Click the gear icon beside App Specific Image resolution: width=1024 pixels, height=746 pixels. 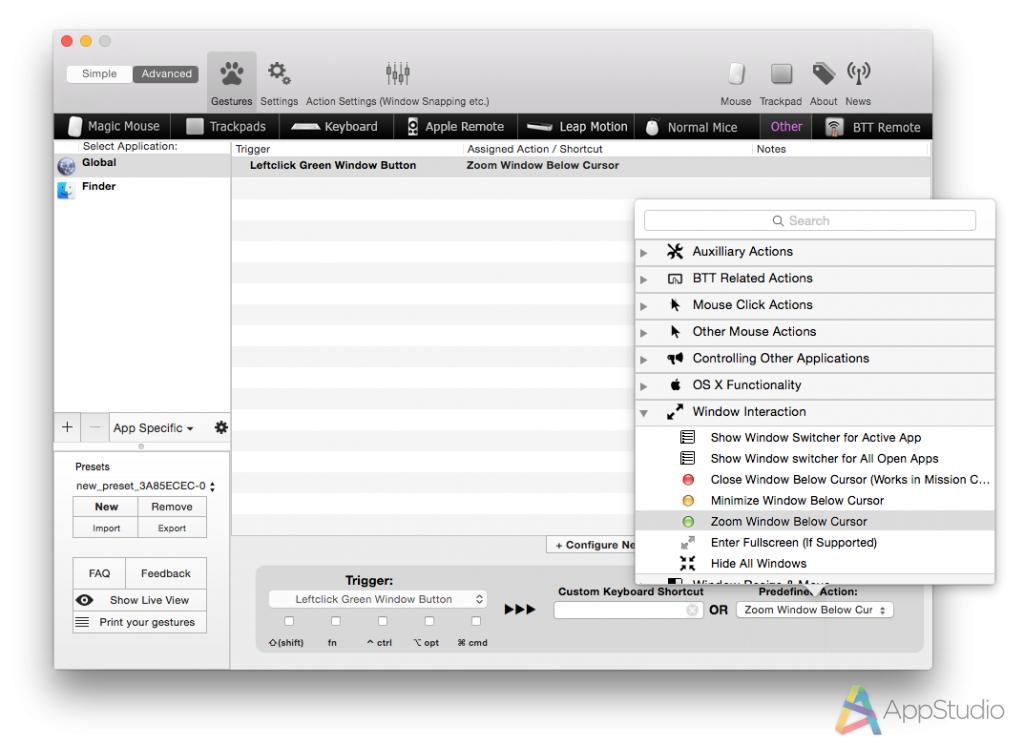coord(221,428)
